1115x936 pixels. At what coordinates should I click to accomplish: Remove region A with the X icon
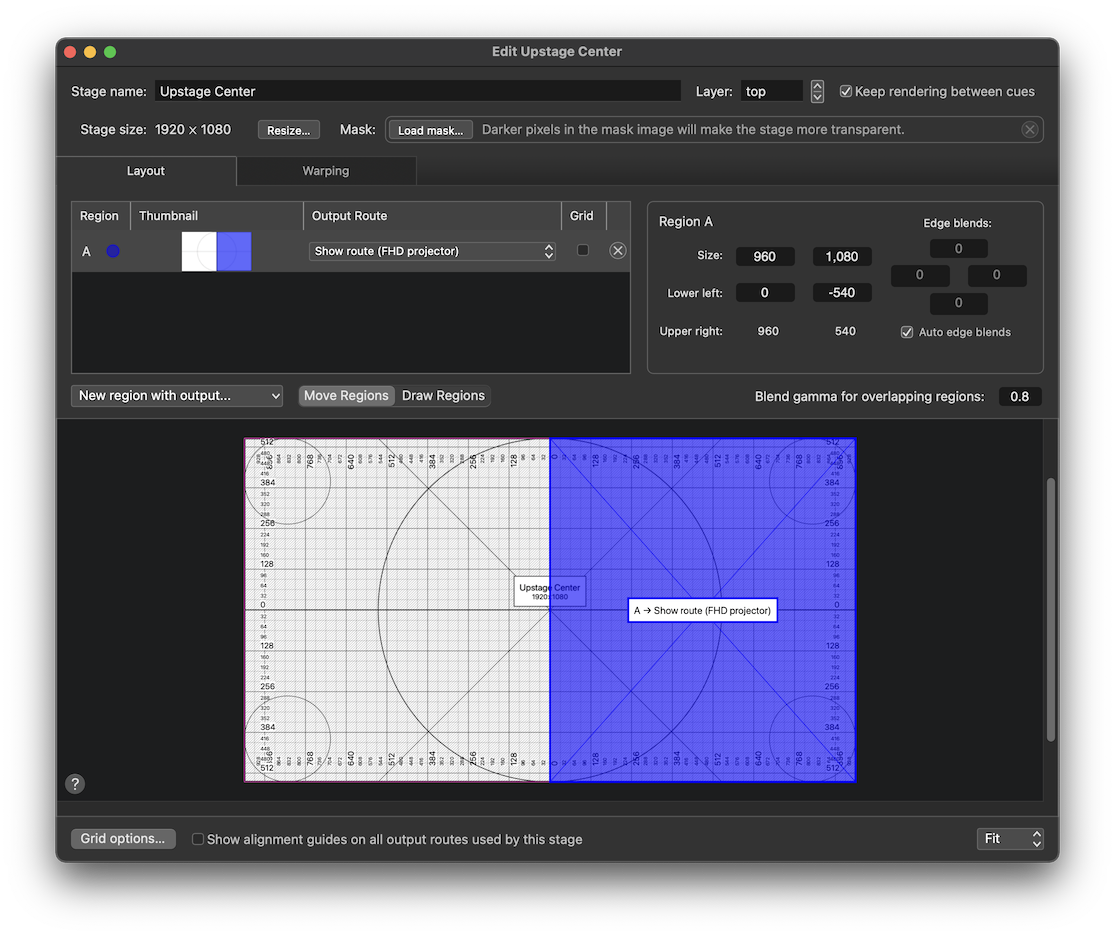coord(618,251)
